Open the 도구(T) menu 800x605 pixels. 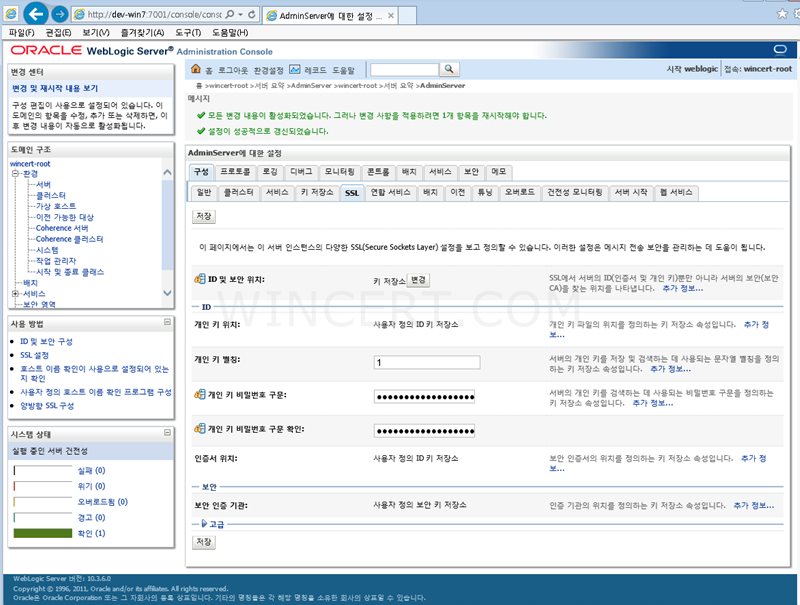[x=188, y=33]
